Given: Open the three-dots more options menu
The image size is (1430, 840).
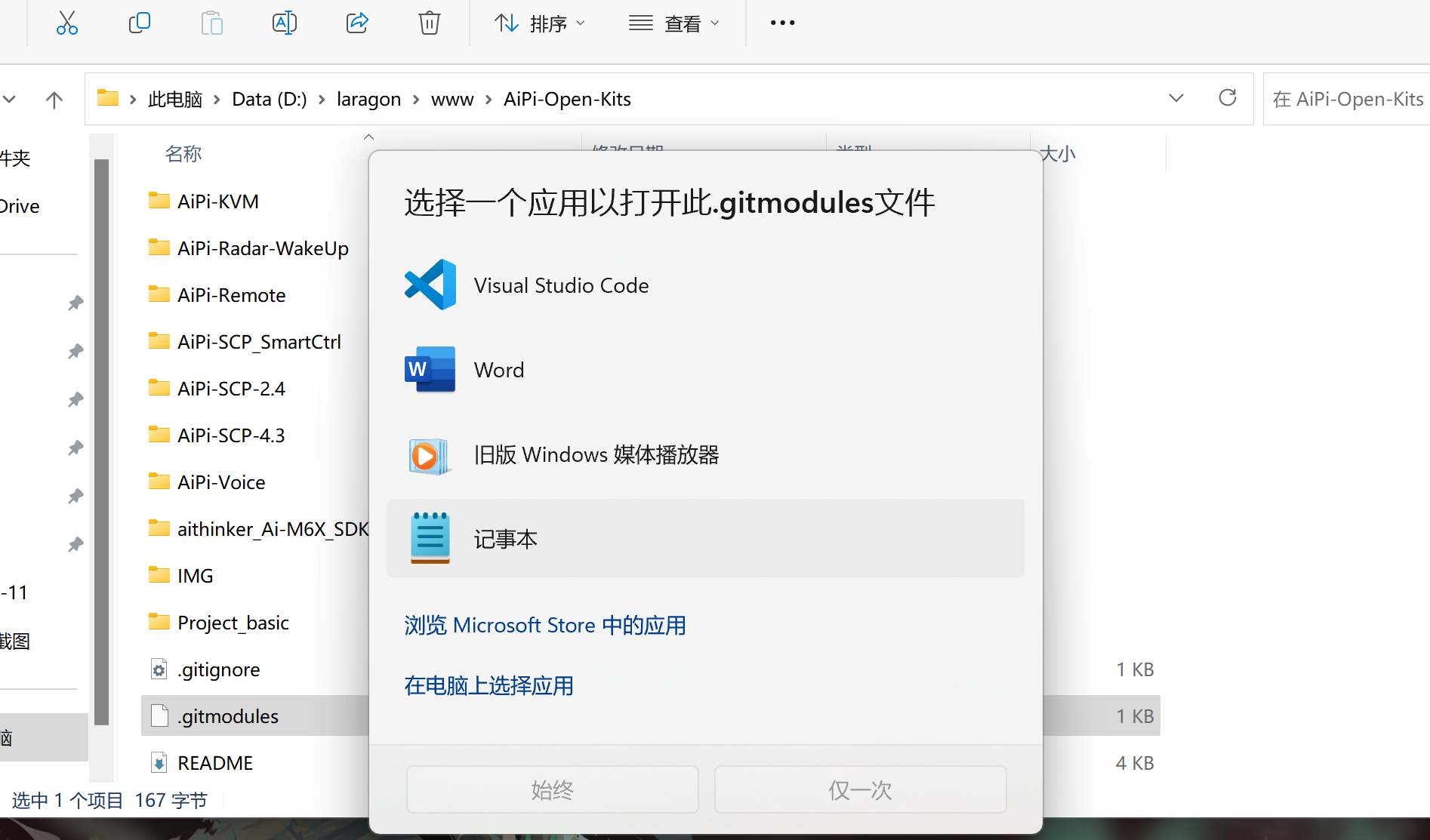Looking at the screenshot, I should pyautogui.click(x=782, y=23).
